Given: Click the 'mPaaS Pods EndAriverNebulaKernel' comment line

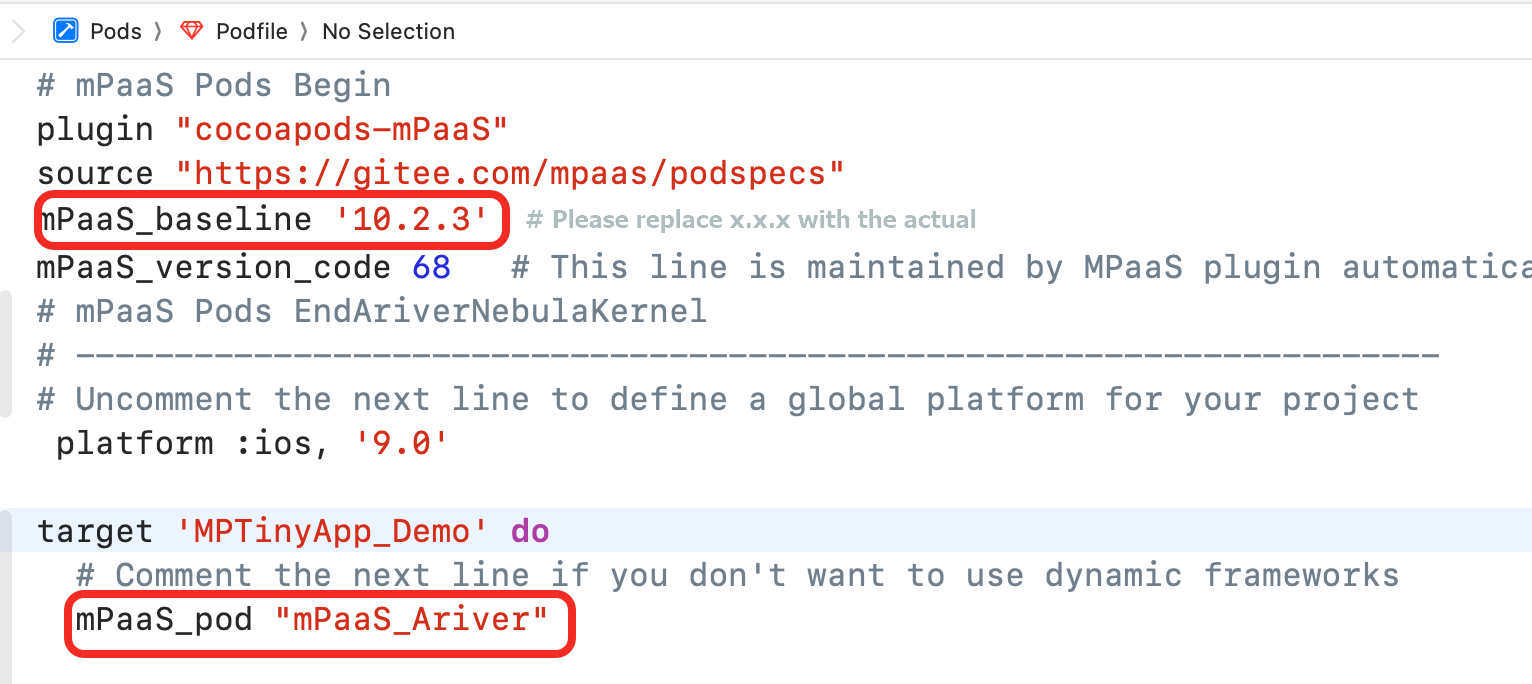Looking at the screenshot, I should [372, 311].
